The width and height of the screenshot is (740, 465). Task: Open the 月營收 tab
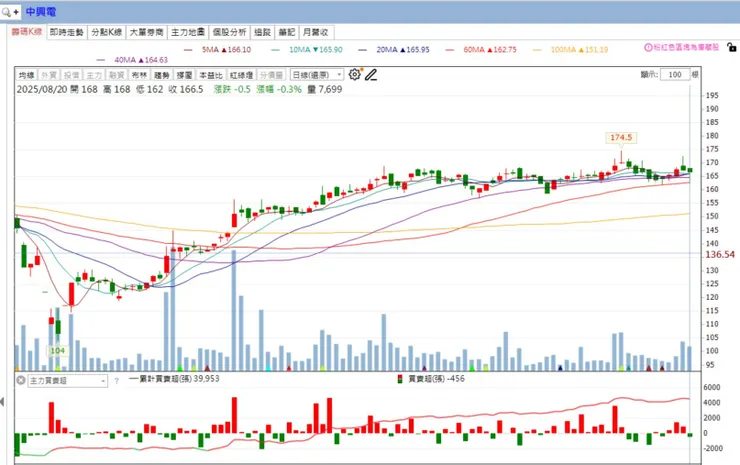(x=316, y=32)
